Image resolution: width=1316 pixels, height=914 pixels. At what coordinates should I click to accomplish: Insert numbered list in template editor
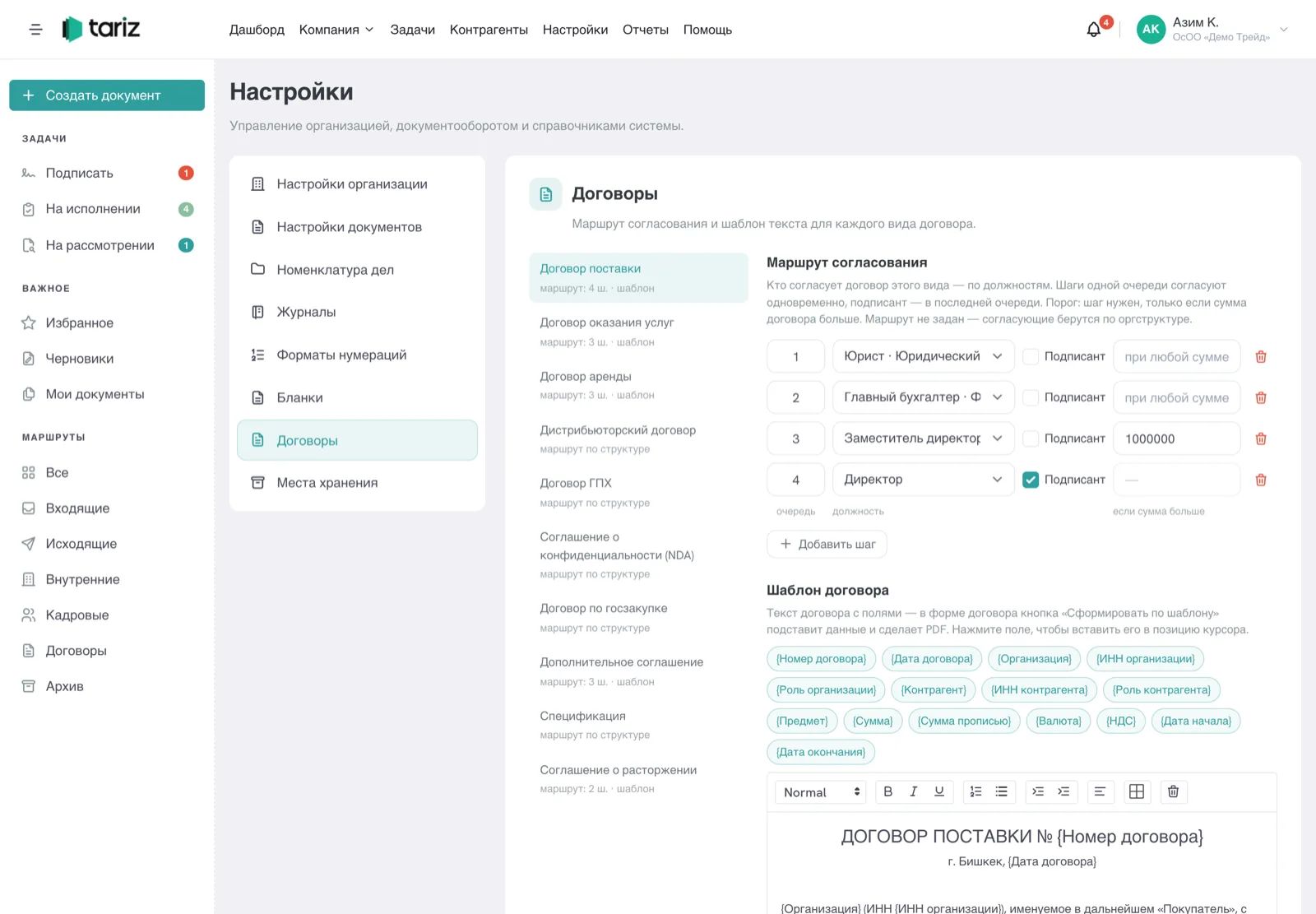tap(975, 791)
